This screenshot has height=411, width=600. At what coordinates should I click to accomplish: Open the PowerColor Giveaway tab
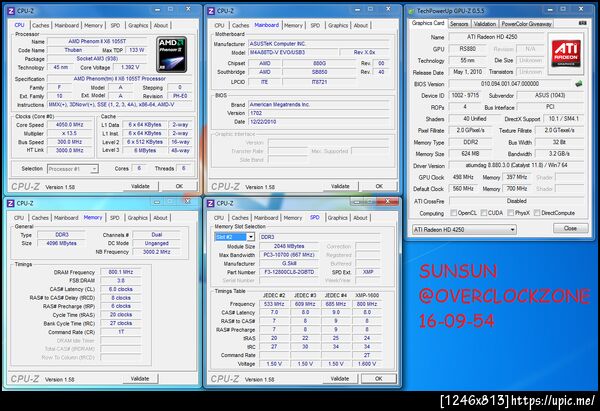point(527,24)
